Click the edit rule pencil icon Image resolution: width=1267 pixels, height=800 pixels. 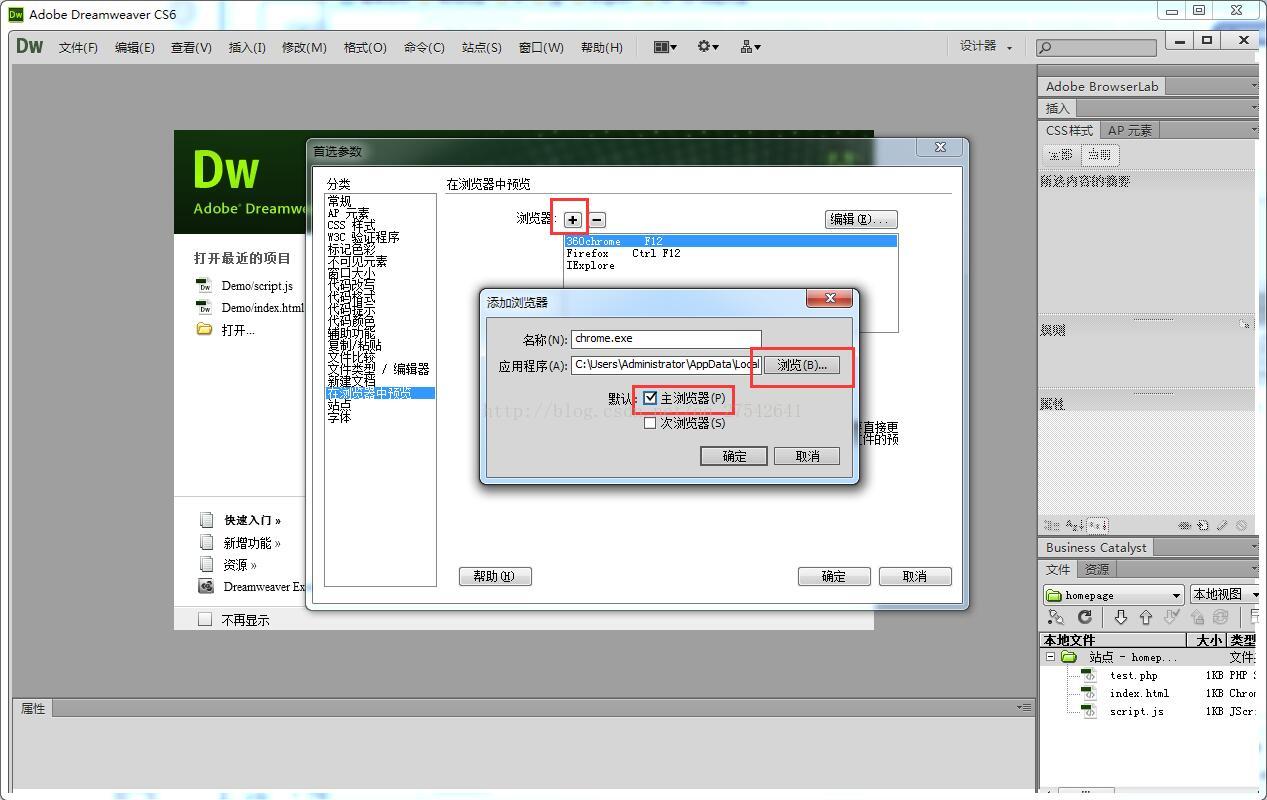[1222, 525]
